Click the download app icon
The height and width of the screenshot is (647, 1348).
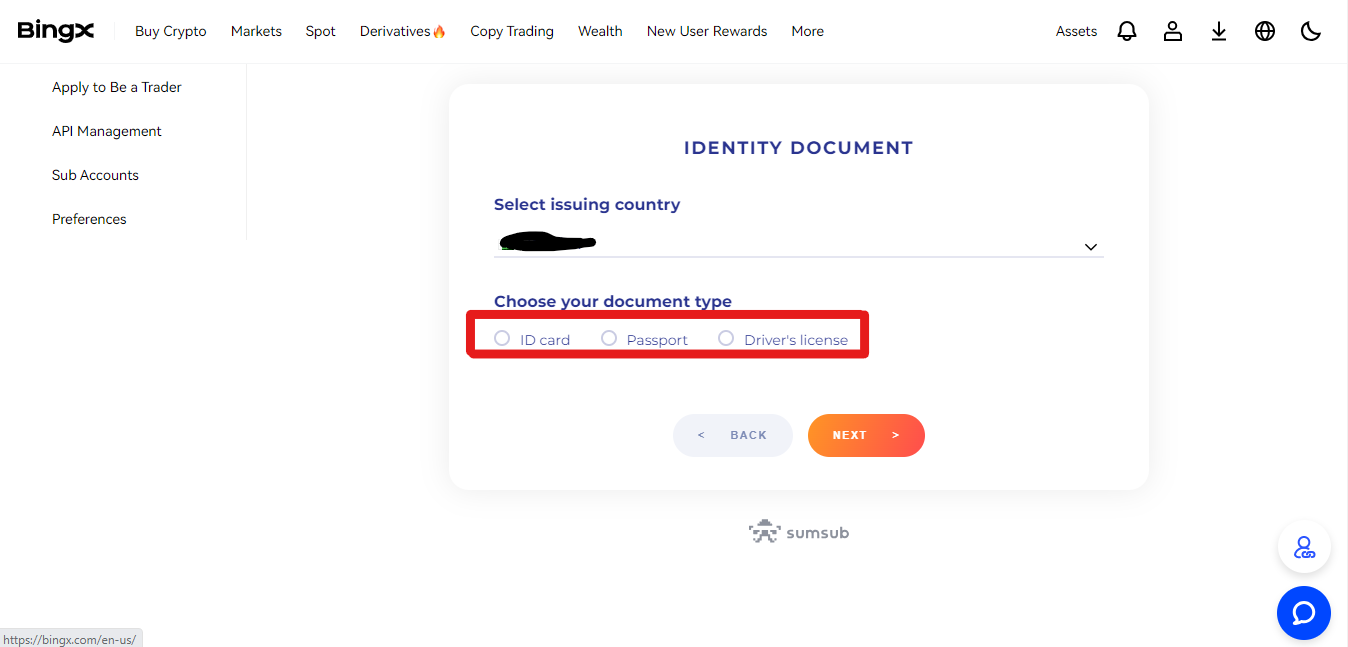click(x=1219, y=31)
